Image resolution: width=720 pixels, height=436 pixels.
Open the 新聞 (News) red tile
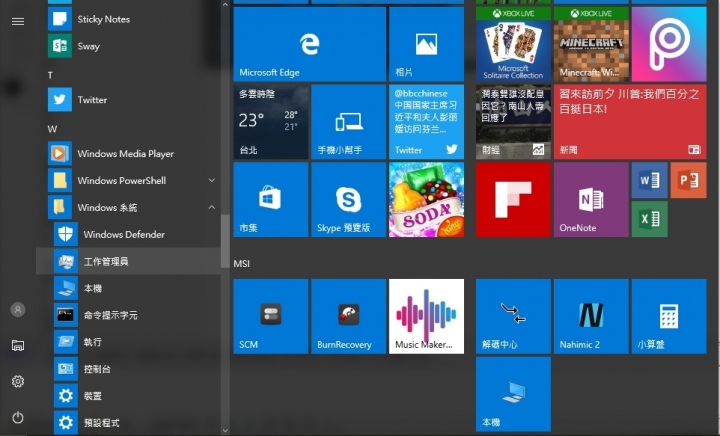click(630, 122)
